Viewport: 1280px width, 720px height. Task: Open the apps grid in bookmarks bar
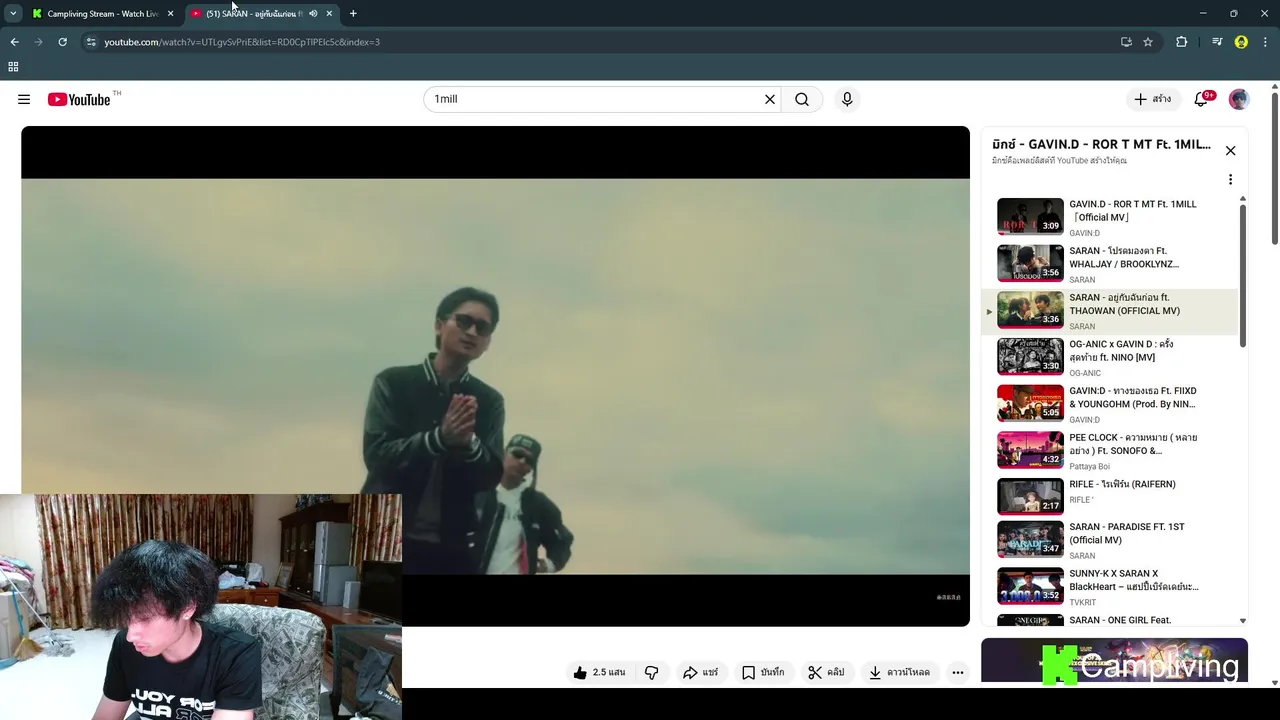click(13, 67)
